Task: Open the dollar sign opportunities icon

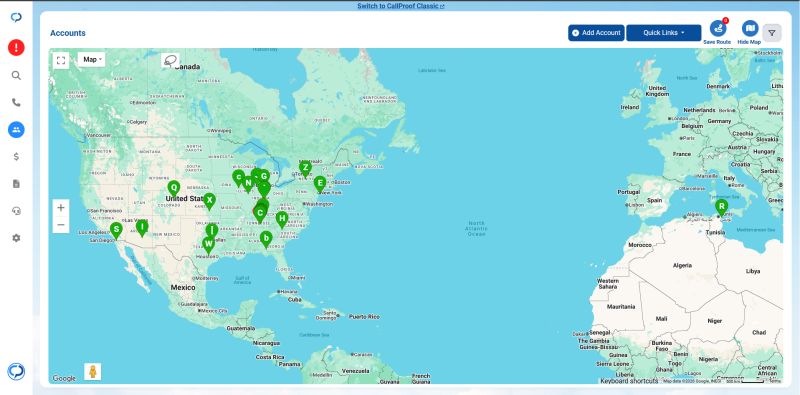Action: (x=16, y=157)
